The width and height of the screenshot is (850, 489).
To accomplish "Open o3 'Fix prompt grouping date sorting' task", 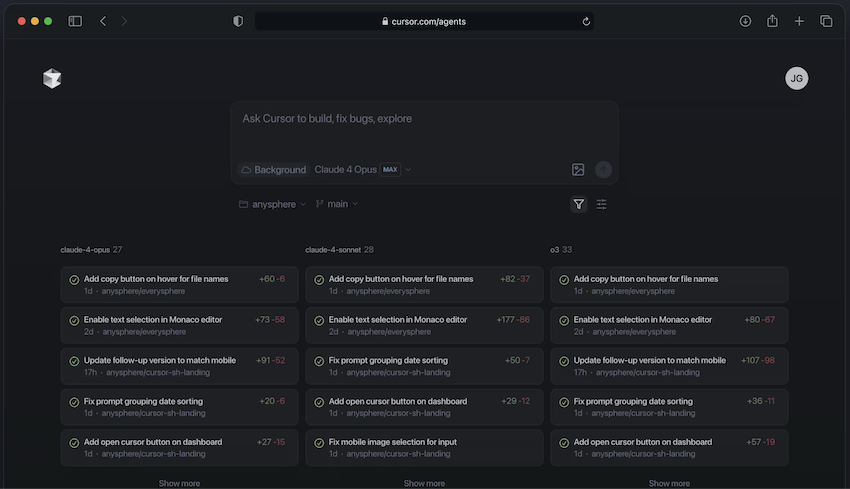I will (x=669, y=407).
